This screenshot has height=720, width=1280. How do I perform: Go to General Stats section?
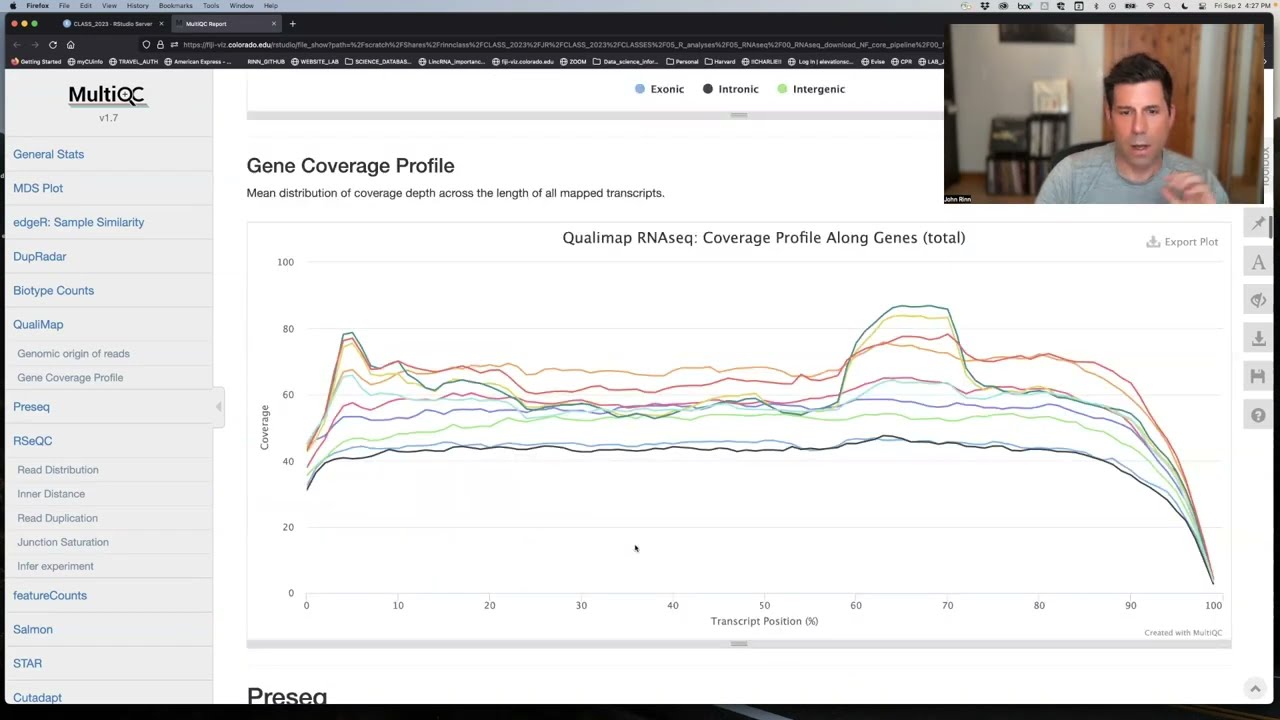click(x=48, y=154)
